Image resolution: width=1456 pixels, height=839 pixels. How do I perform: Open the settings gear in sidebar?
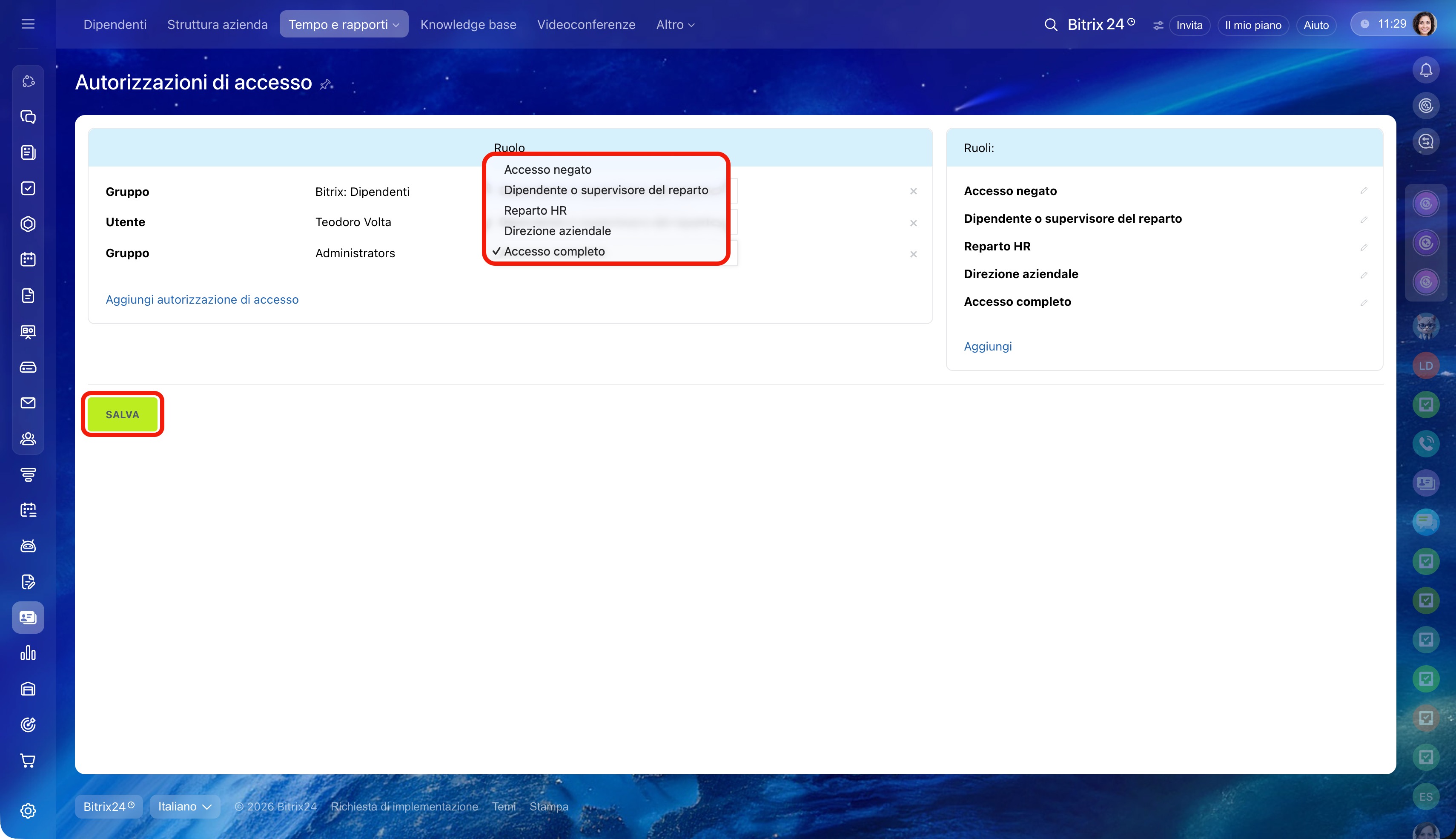[28, 811]
